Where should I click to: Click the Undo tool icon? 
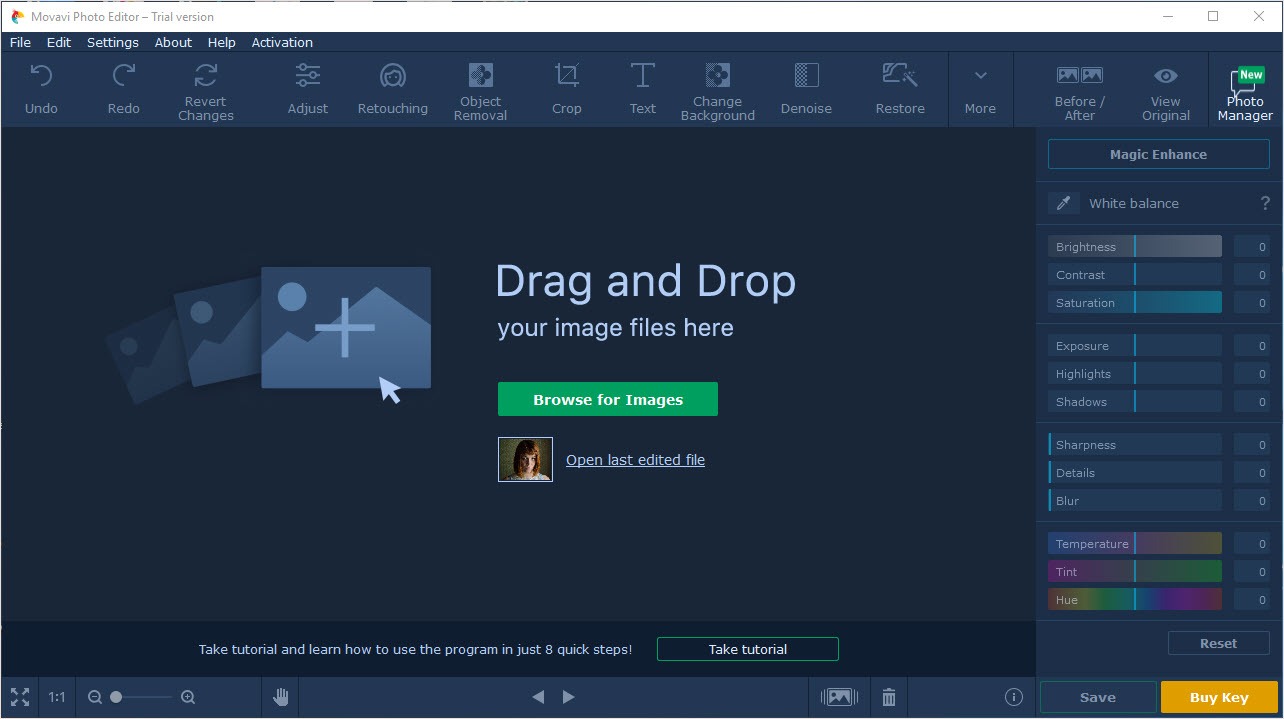41,76
